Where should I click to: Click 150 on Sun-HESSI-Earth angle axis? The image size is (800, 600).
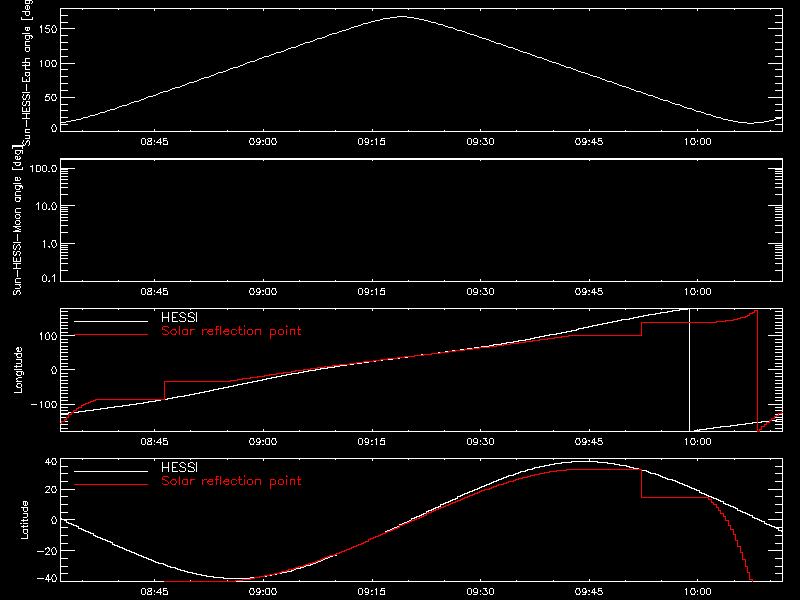pyautogui.click(x=47, y=29)
